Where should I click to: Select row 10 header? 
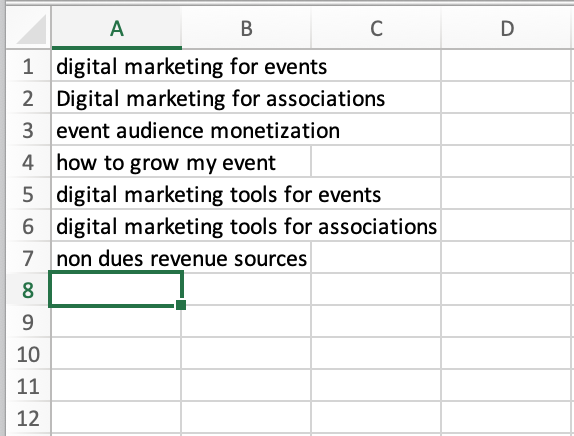point(28,354)
